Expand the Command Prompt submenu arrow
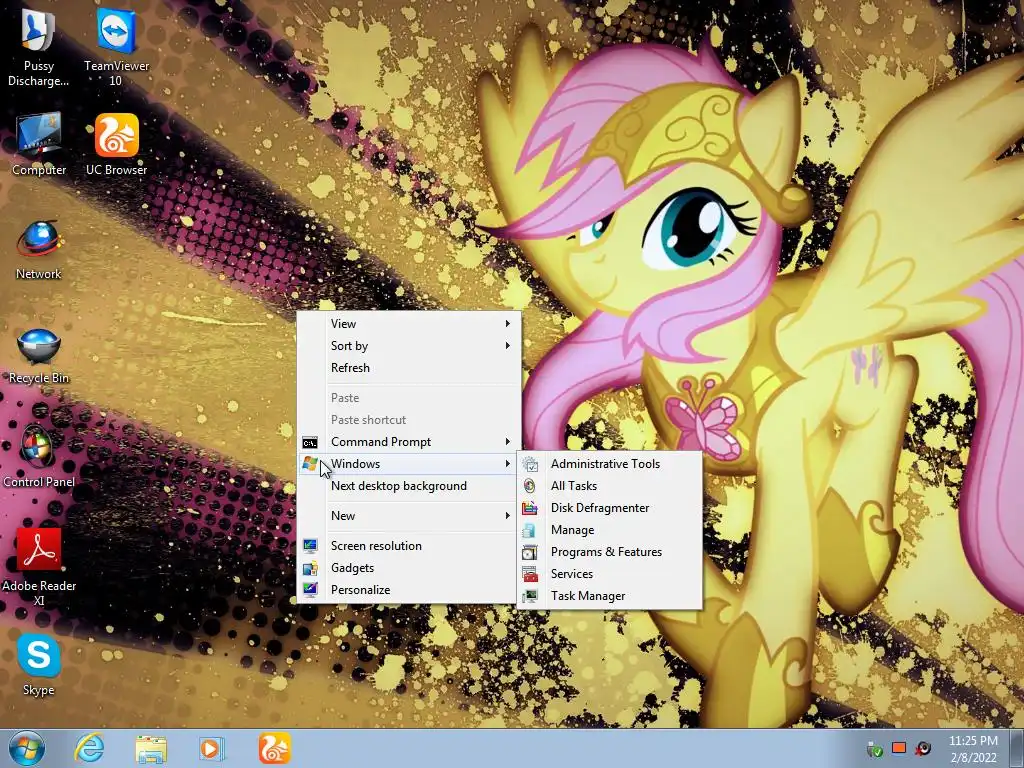 click(x=507, y=442)
